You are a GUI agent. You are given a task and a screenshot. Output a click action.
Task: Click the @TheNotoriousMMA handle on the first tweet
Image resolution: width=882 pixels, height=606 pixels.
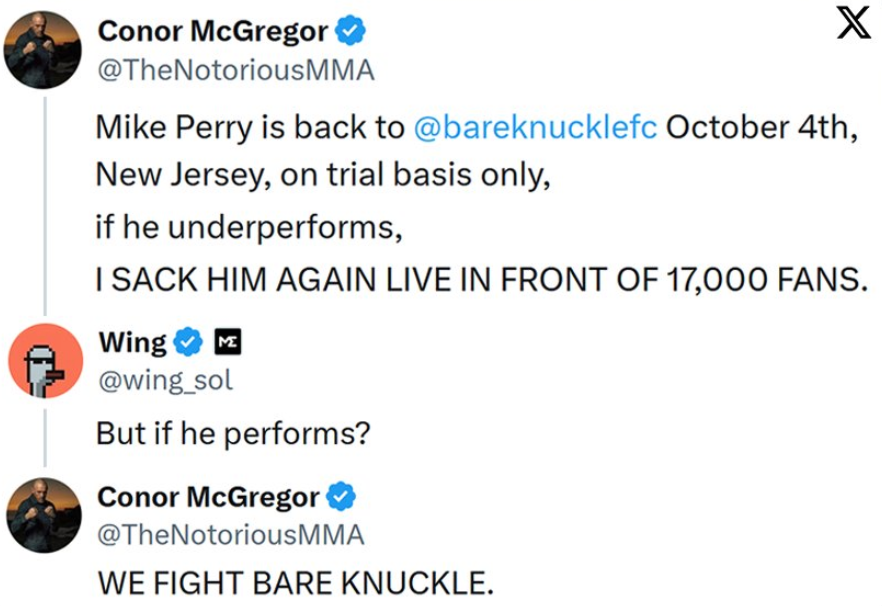[235, 71]
